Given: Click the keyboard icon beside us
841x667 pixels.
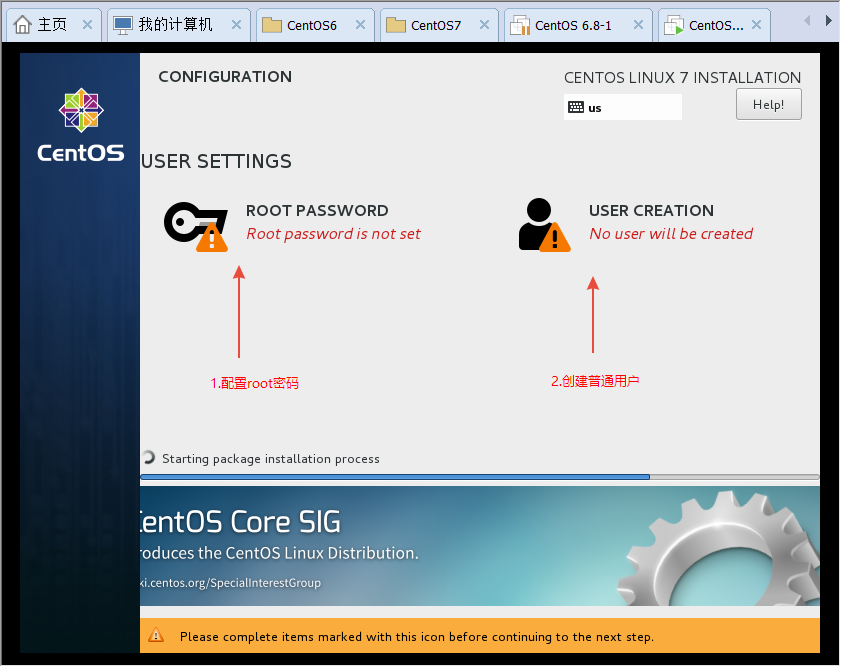Looking at the screenshot, I should click(x=576, y=107).
